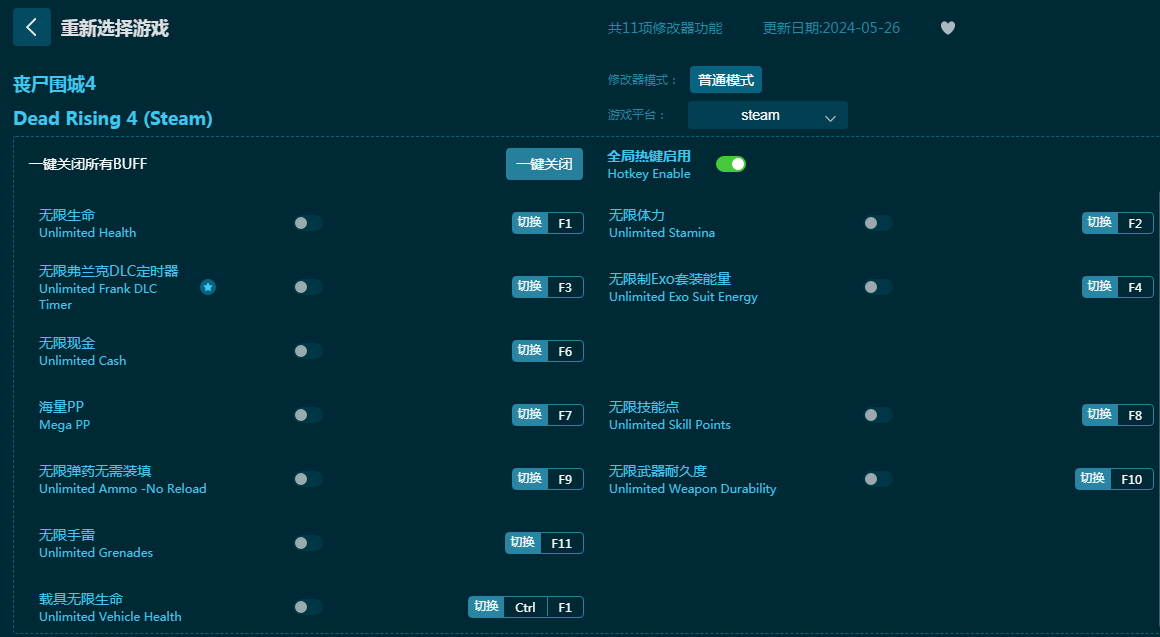Screen dimensions: 1160x637
Task: Click the Dead Rising 4 (Steam) title
Action: point(112,118)
